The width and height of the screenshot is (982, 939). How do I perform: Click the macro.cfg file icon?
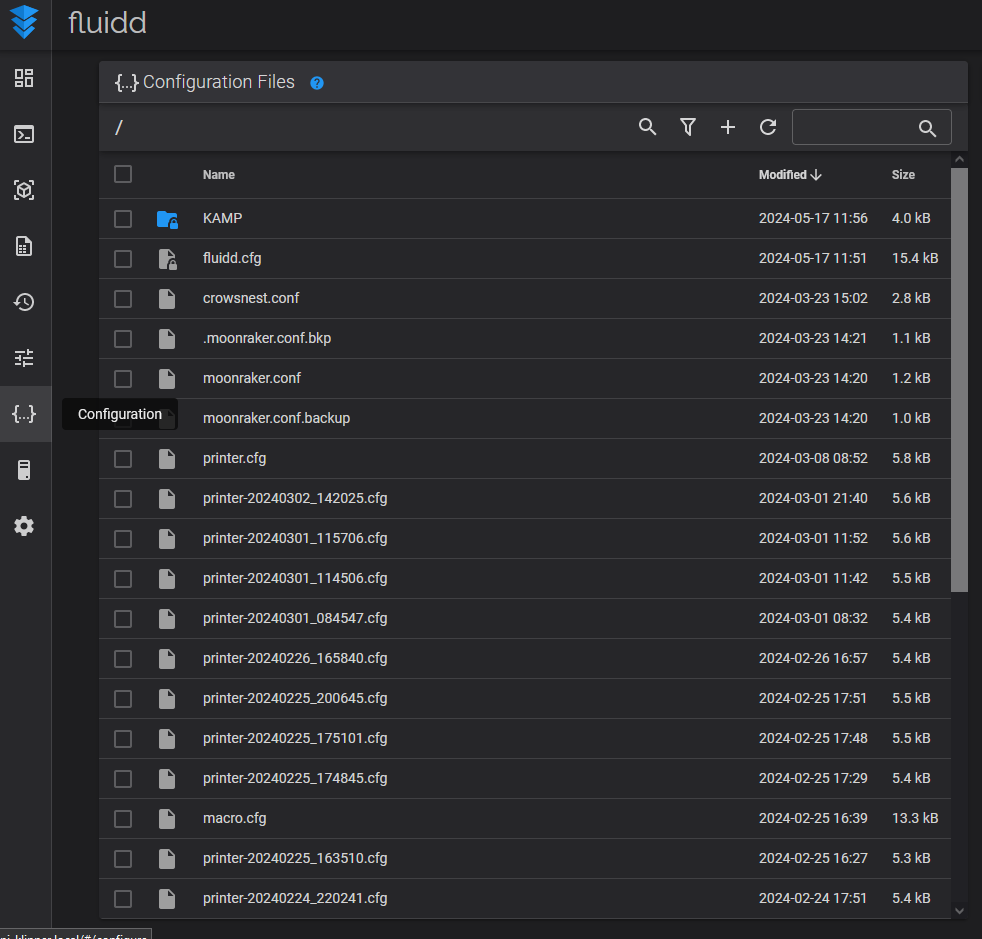coord(167,819)
